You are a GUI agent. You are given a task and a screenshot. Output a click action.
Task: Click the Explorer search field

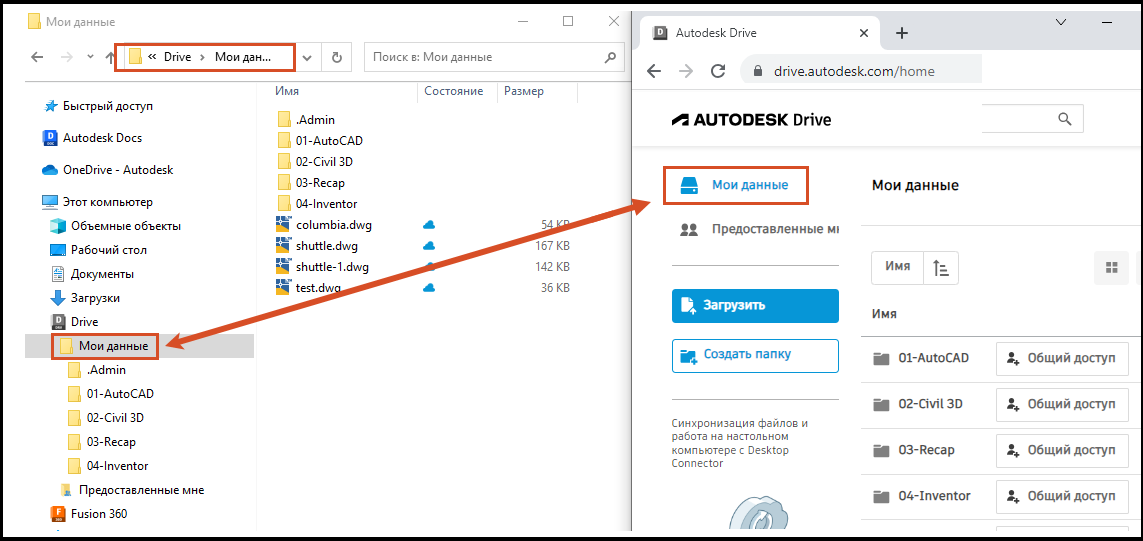click(x=494, y=58)
